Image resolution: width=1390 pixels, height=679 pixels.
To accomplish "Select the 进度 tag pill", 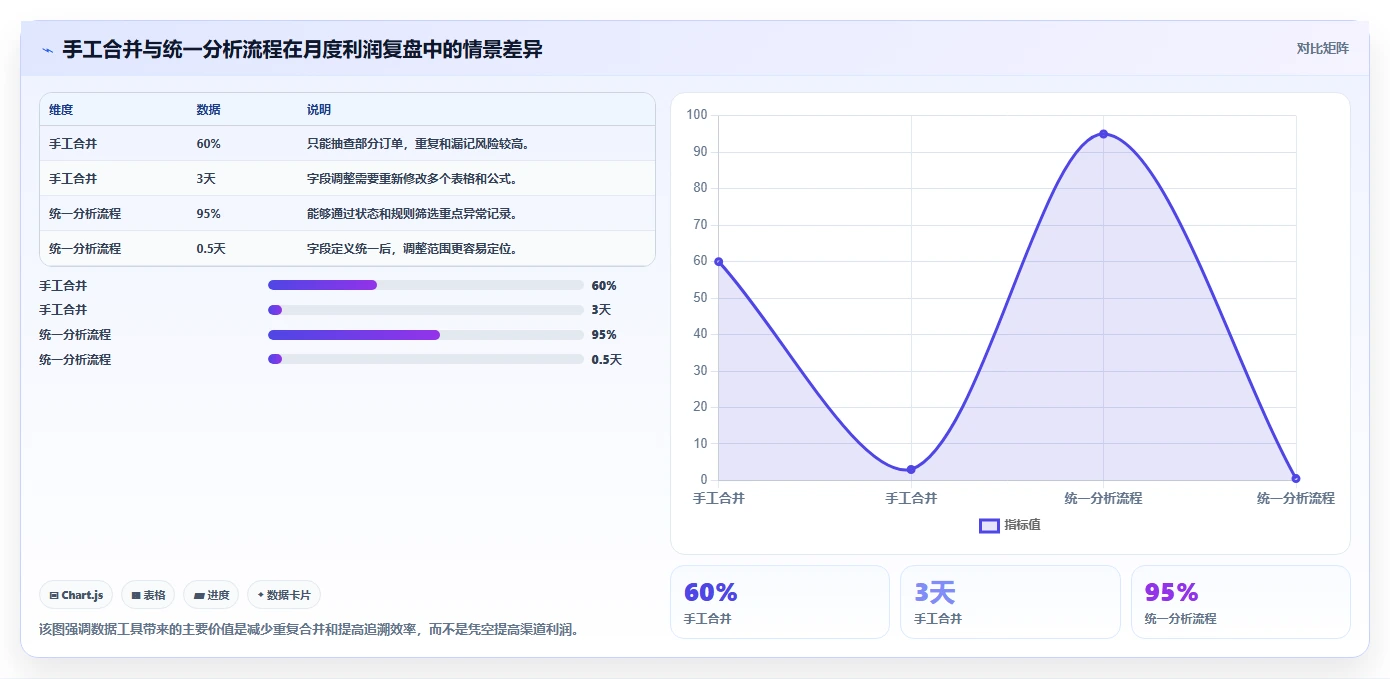I will click(211, 595).
